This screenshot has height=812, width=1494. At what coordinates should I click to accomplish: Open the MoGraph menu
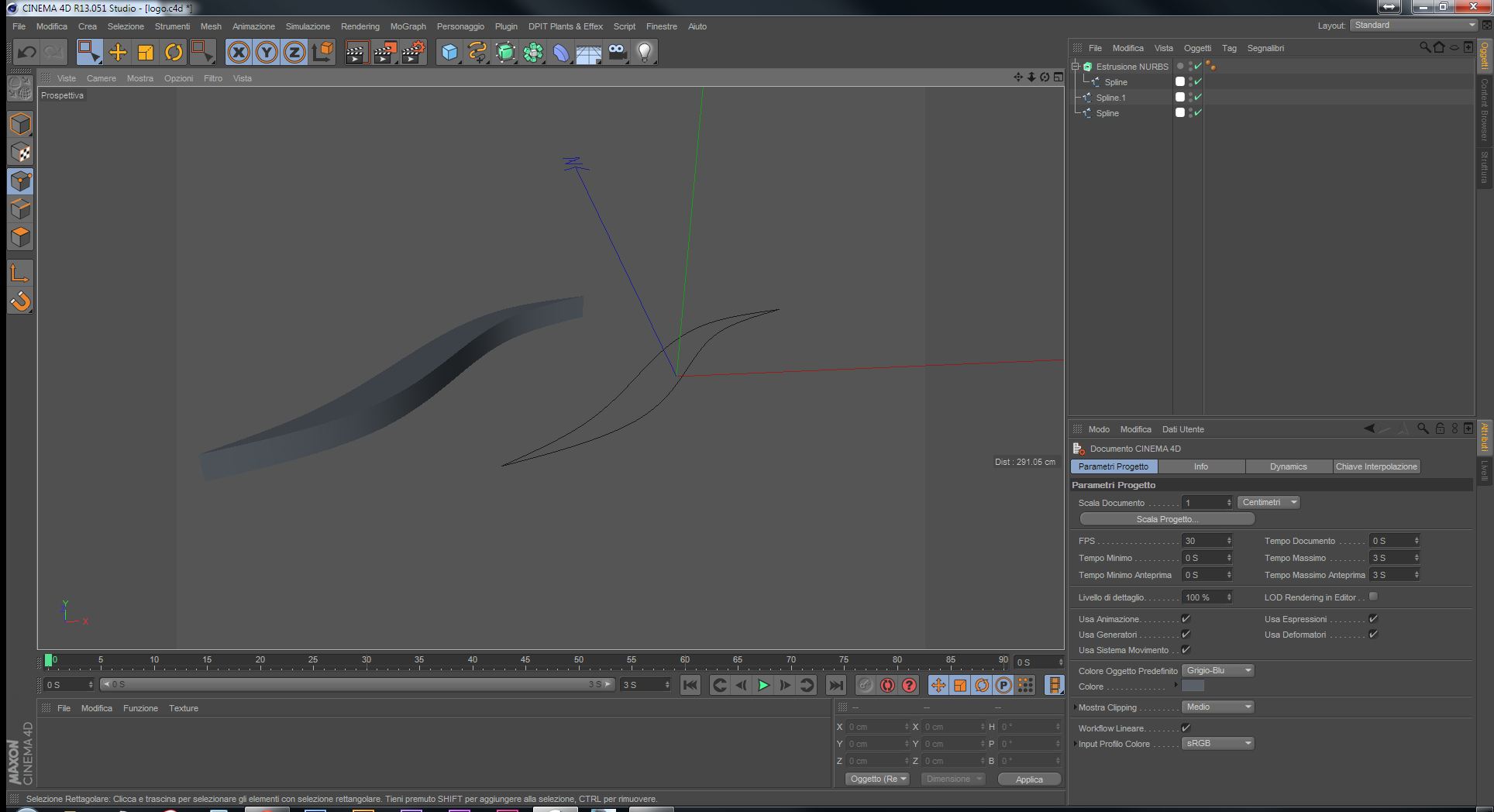click(x=408, y=26)
